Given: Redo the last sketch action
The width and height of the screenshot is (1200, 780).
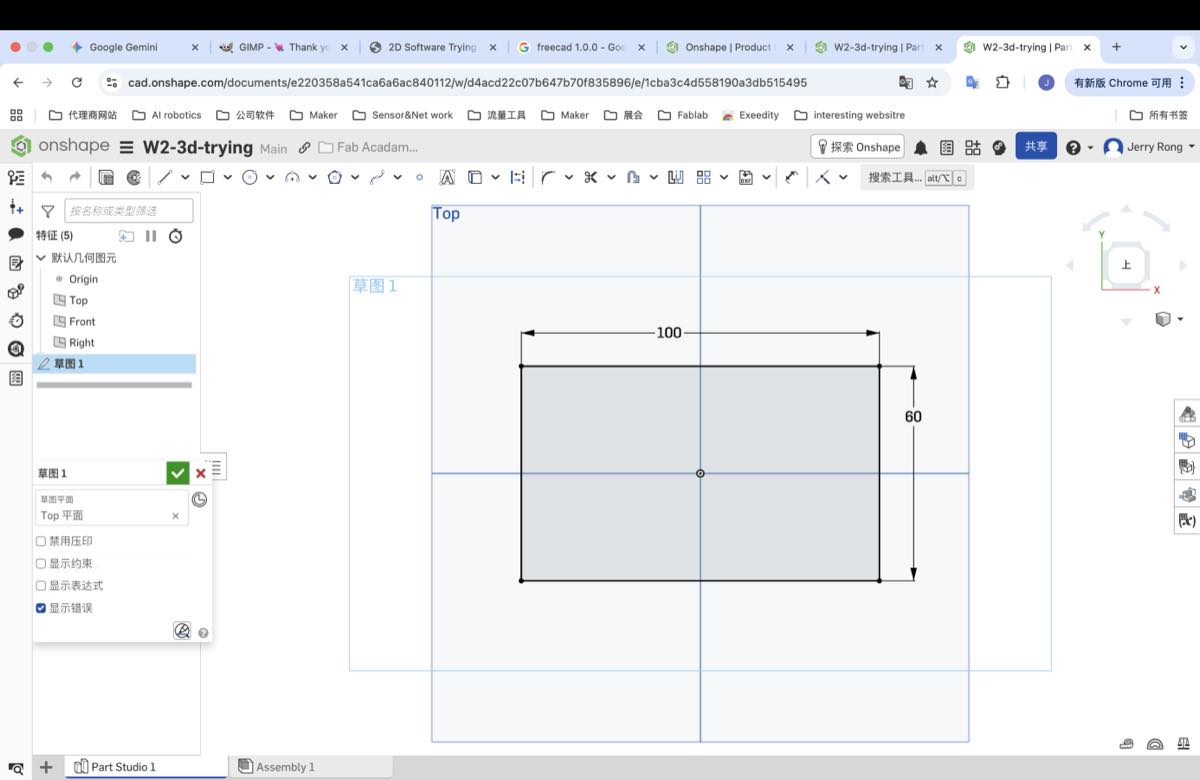Looking at the screenshot, I should click(x=75, y=177).
